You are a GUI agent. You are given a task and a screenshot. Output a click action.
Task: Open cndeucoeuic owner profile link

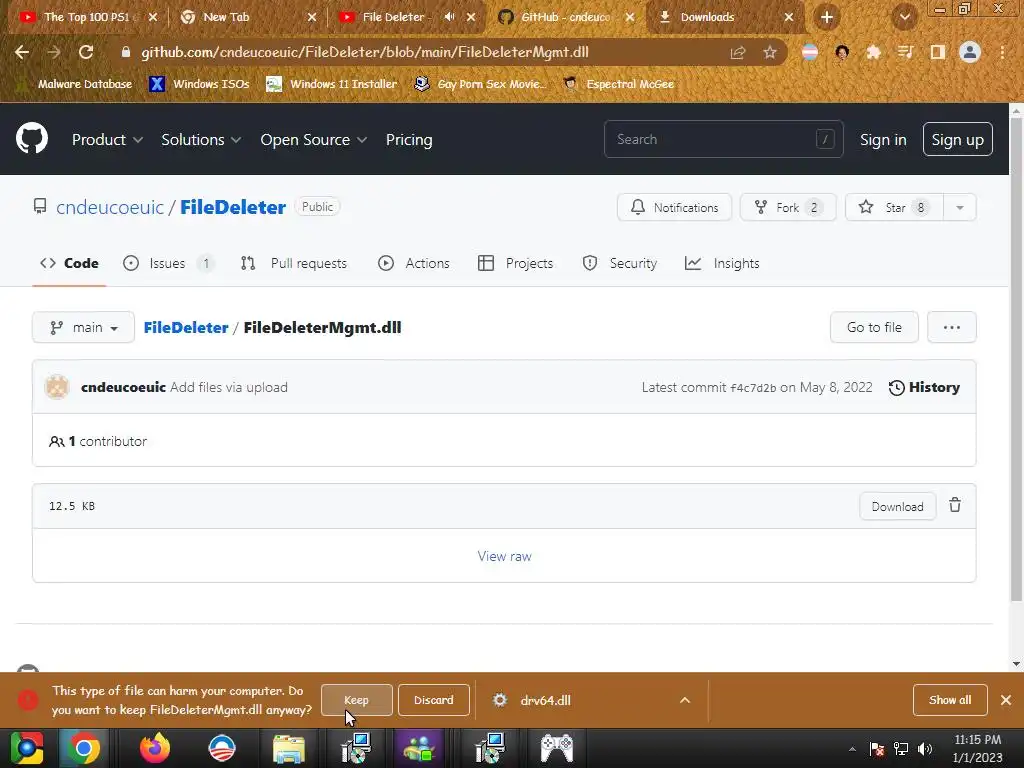110,208
